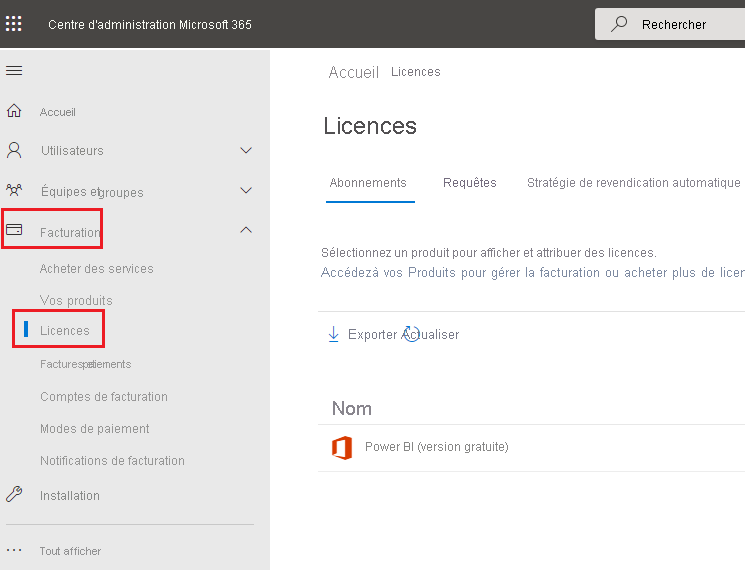Open Notifications de facturation
Screen dimensions: 745x570
tap(112, 461)
